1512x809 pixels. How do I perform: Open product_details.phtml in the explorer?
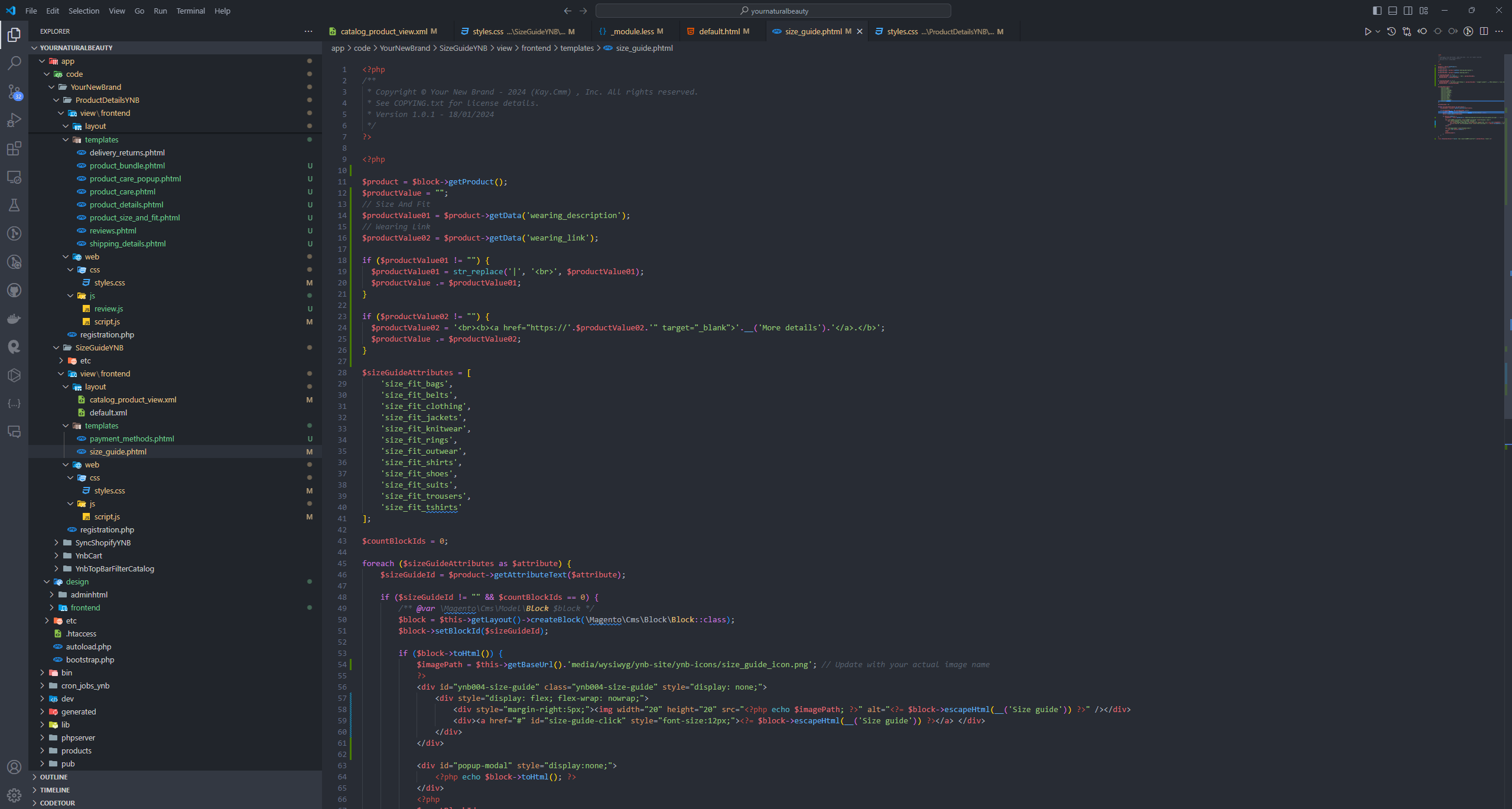126,204
